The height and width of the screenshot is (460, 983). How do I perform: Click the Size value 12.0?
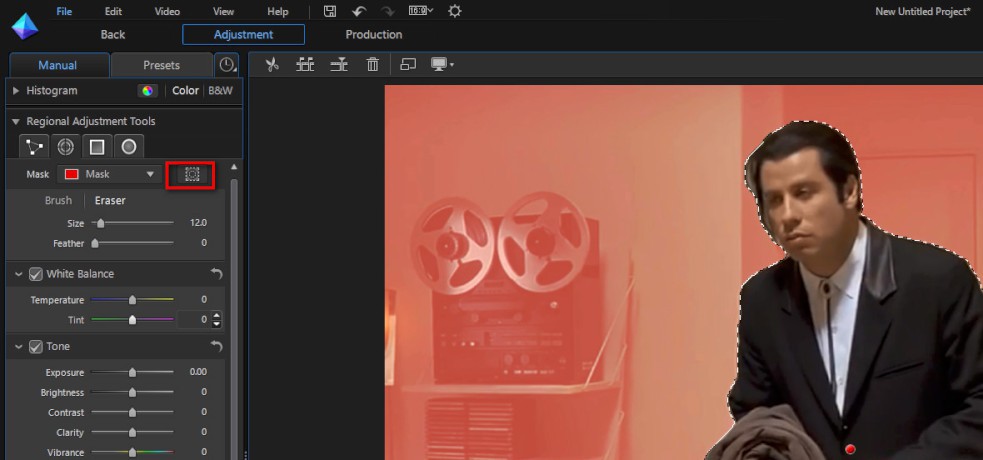[198, 222]
